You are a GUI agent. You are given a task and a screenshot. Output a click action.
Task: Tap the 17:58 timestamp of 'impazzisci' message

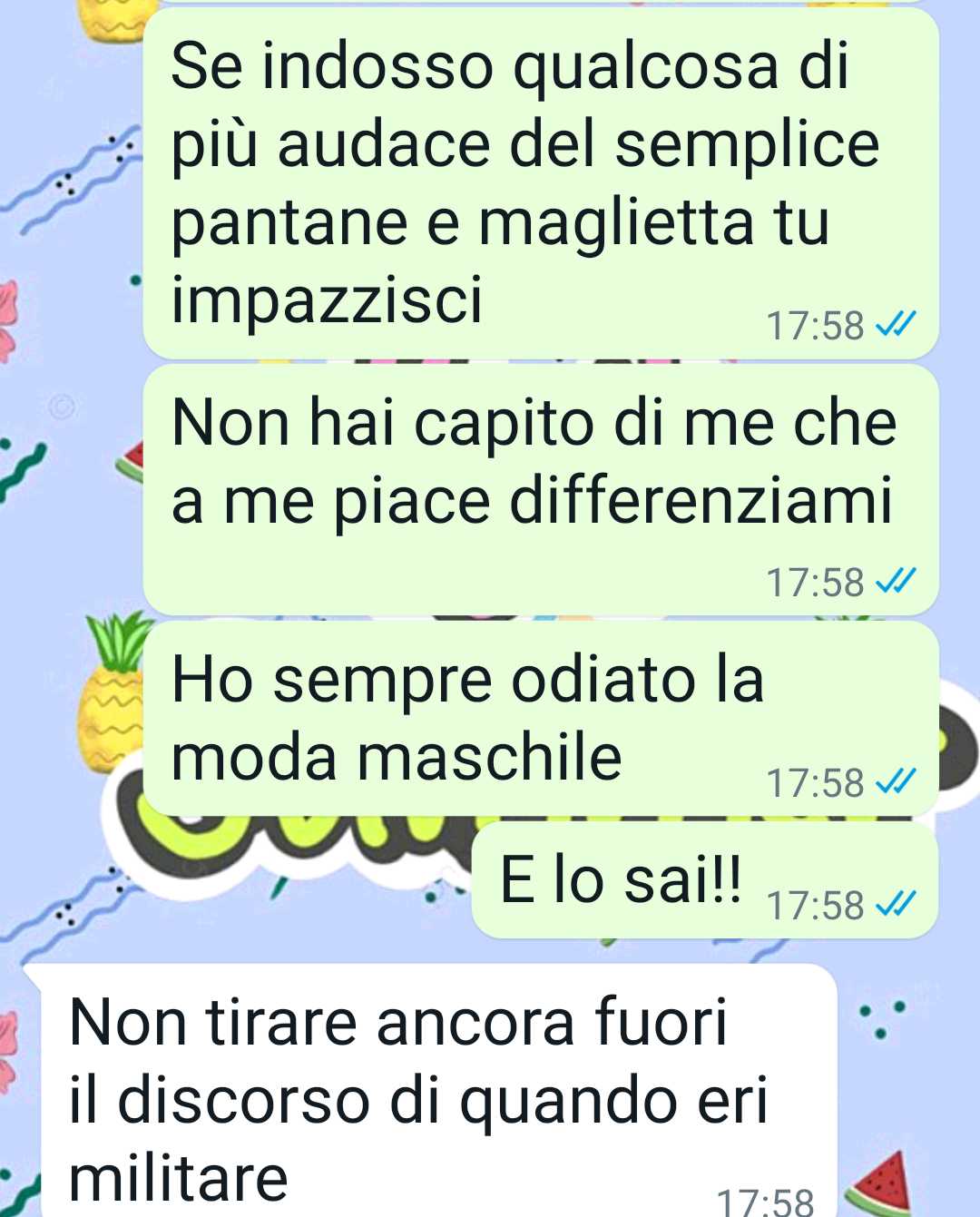[816, 326]
